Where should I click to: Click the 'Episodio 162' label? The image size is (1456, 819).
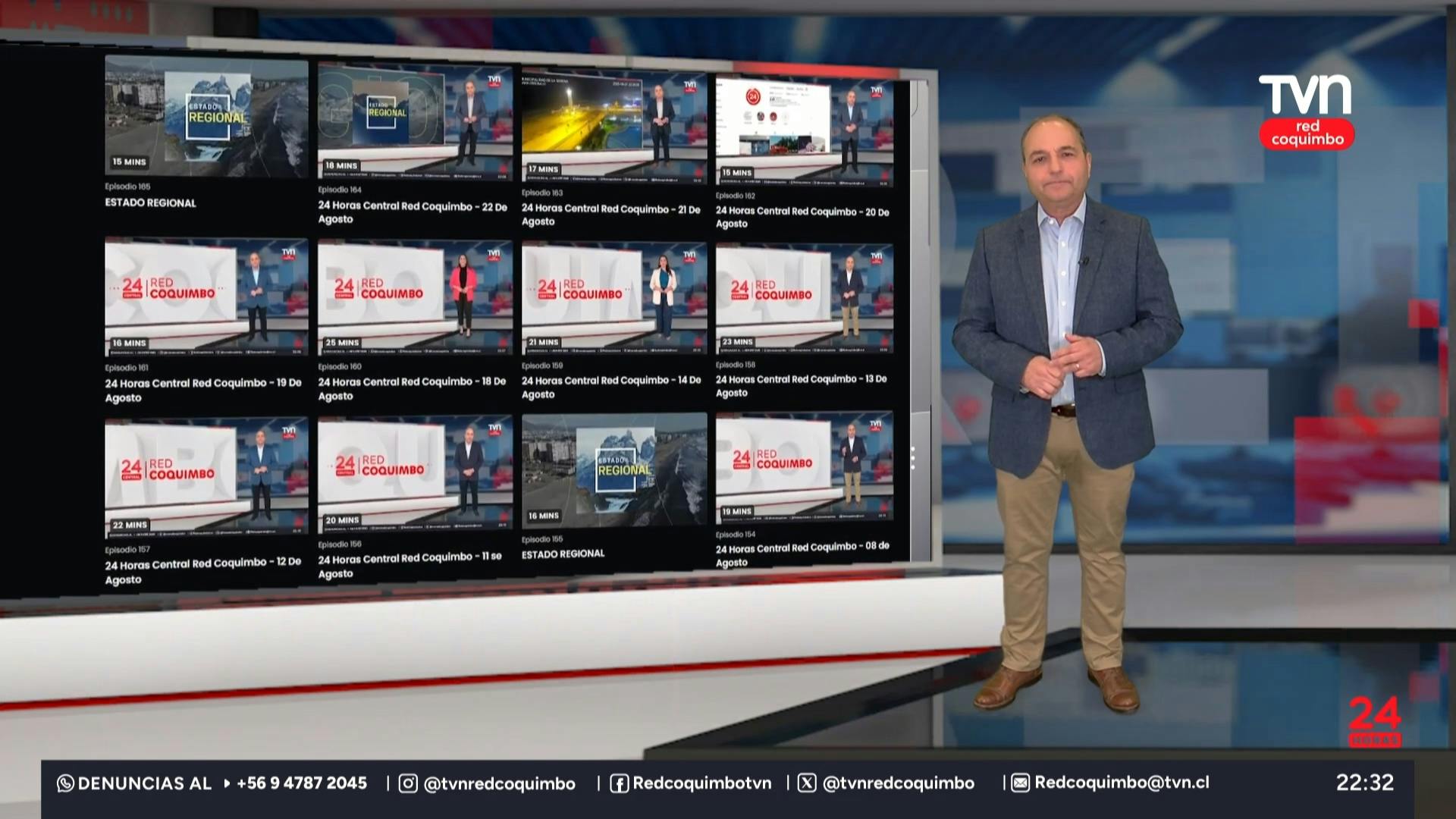[x=736, y=196]
